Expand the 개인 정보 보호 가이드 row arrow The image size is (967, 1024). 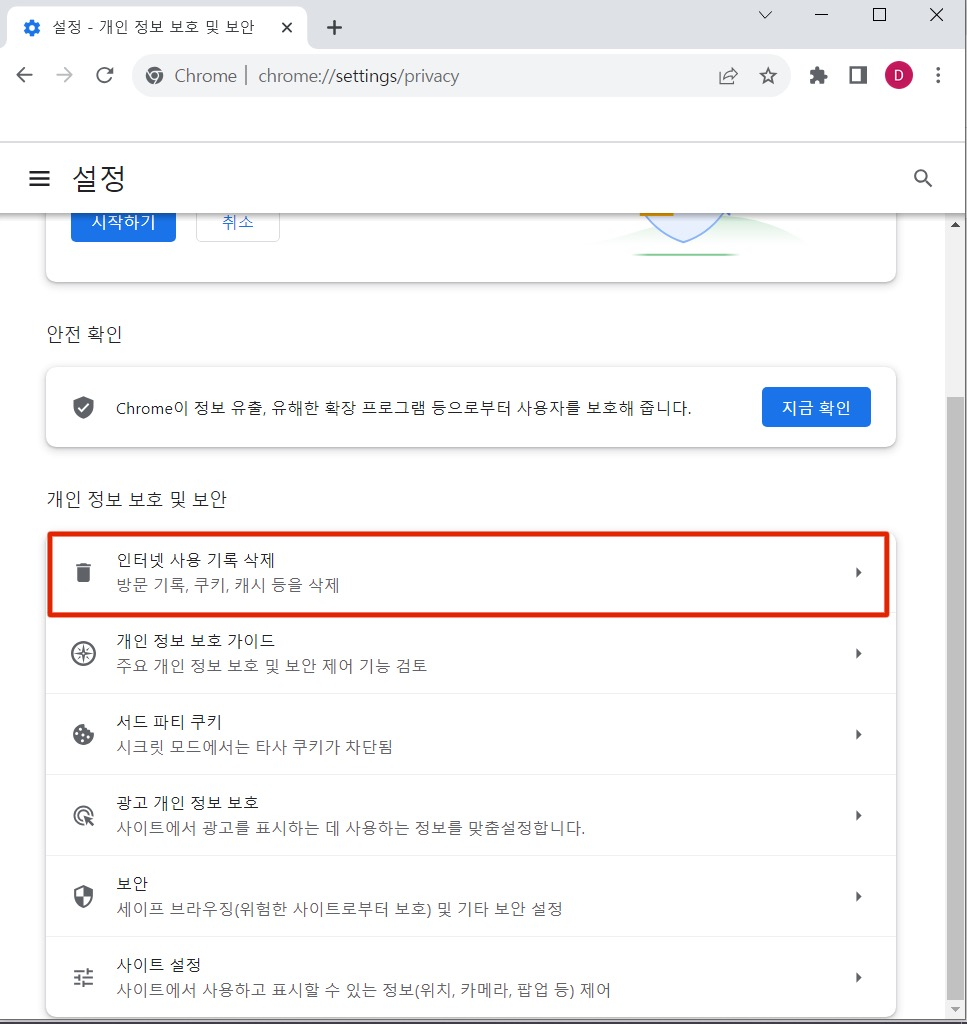[x=858, y=652]
